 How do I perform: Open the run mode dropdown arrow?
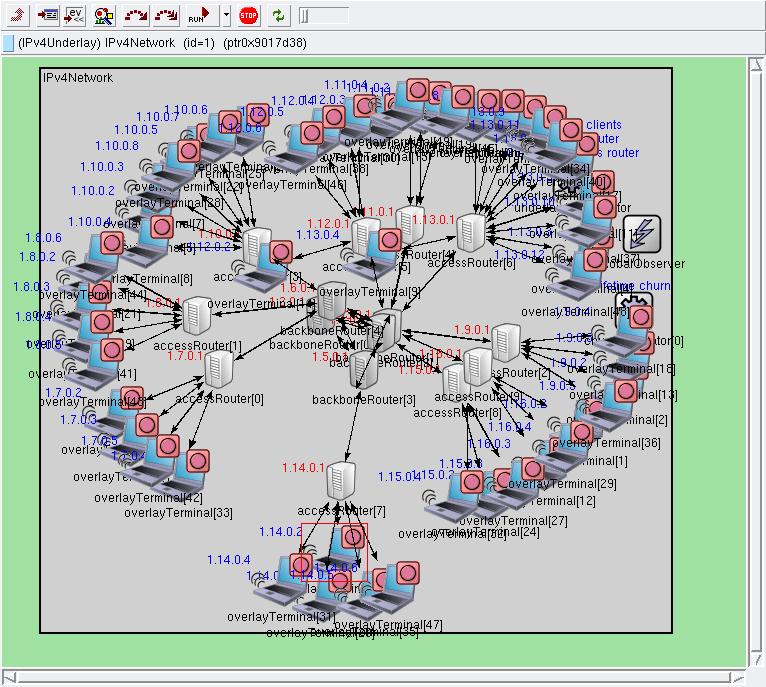point(226,15)
